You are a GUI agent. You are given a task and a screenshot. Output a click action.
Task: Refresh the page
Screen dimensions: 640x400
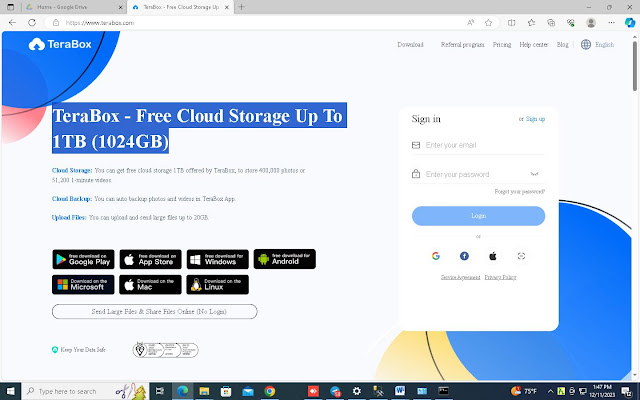tap(32, 23)
